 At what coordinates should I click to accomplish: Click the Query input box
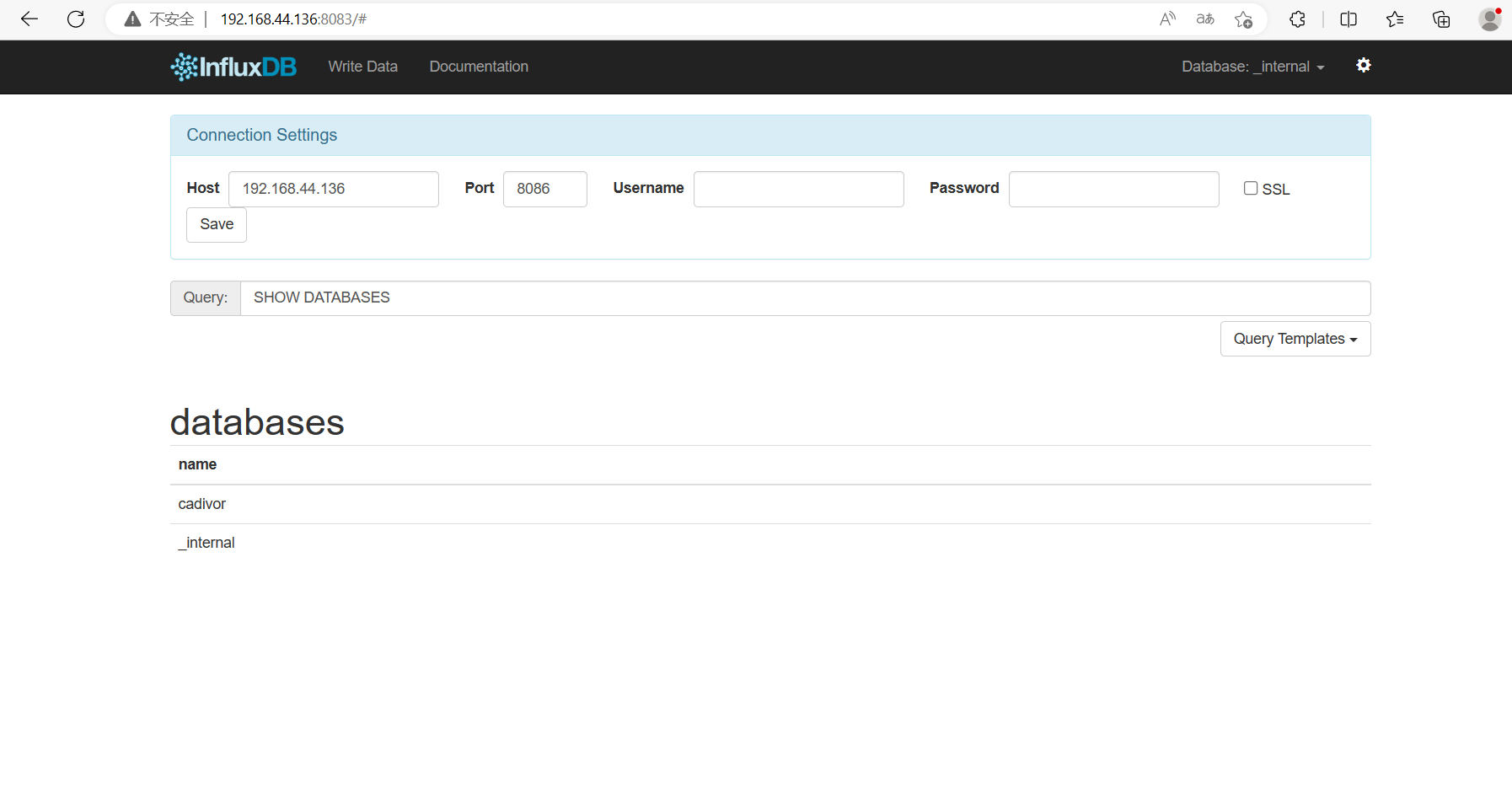point(806,298)
